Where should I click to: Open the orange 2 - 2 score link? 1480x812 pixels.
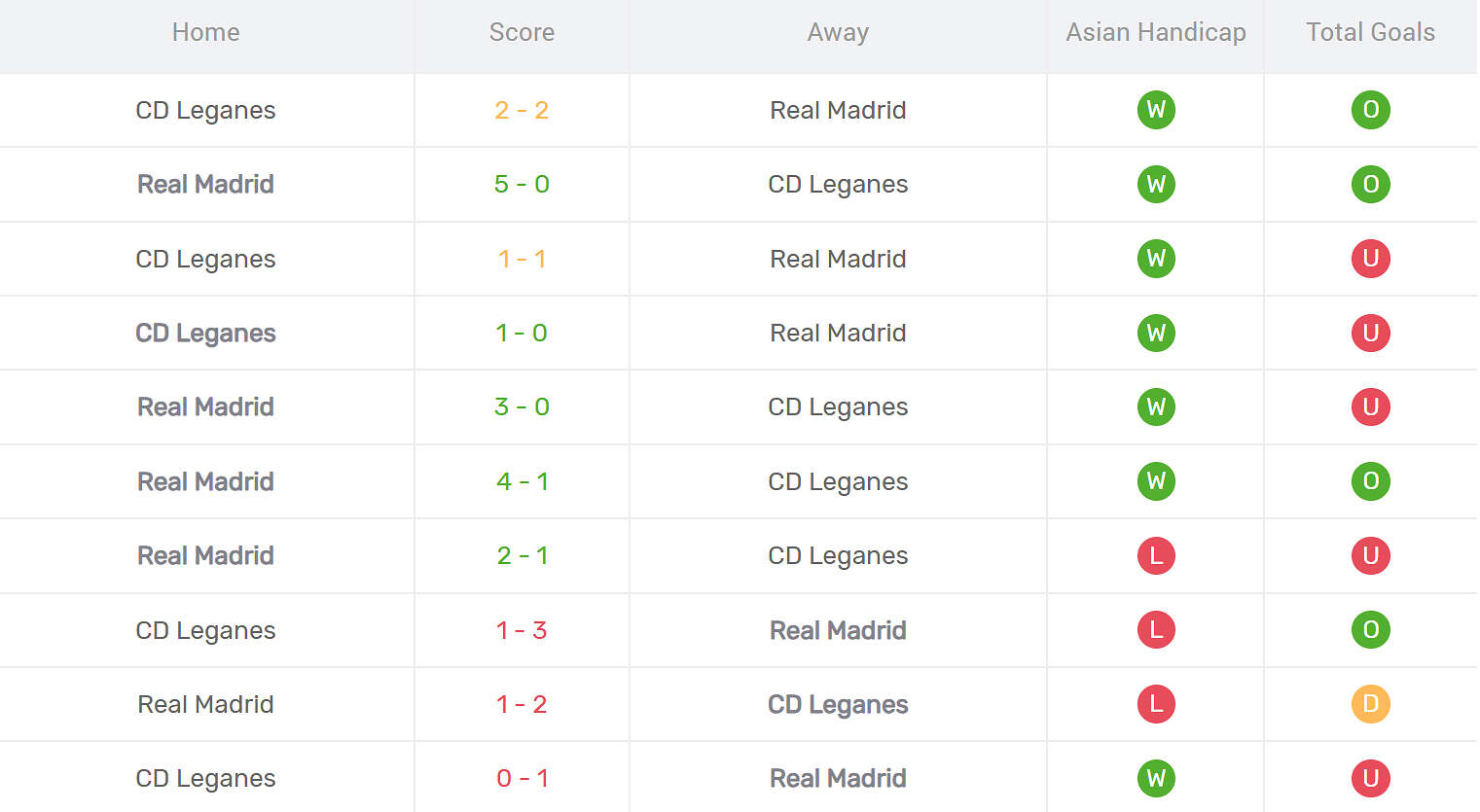[x=522, y=110]
